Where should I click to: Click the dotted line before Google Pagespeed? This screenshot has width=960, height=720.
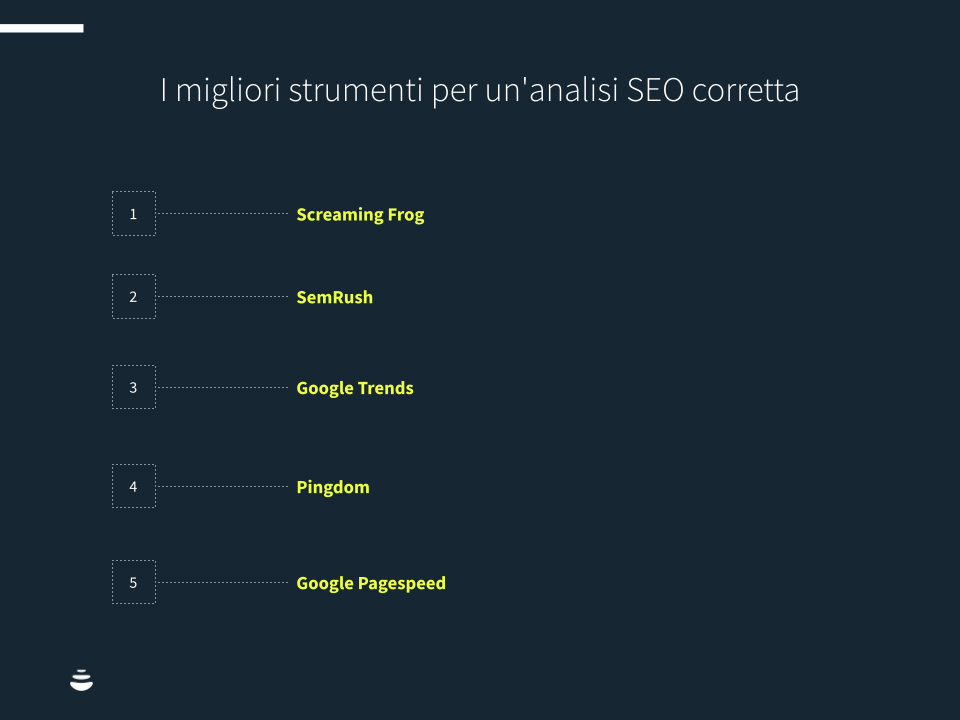click(x=222, y=582)
